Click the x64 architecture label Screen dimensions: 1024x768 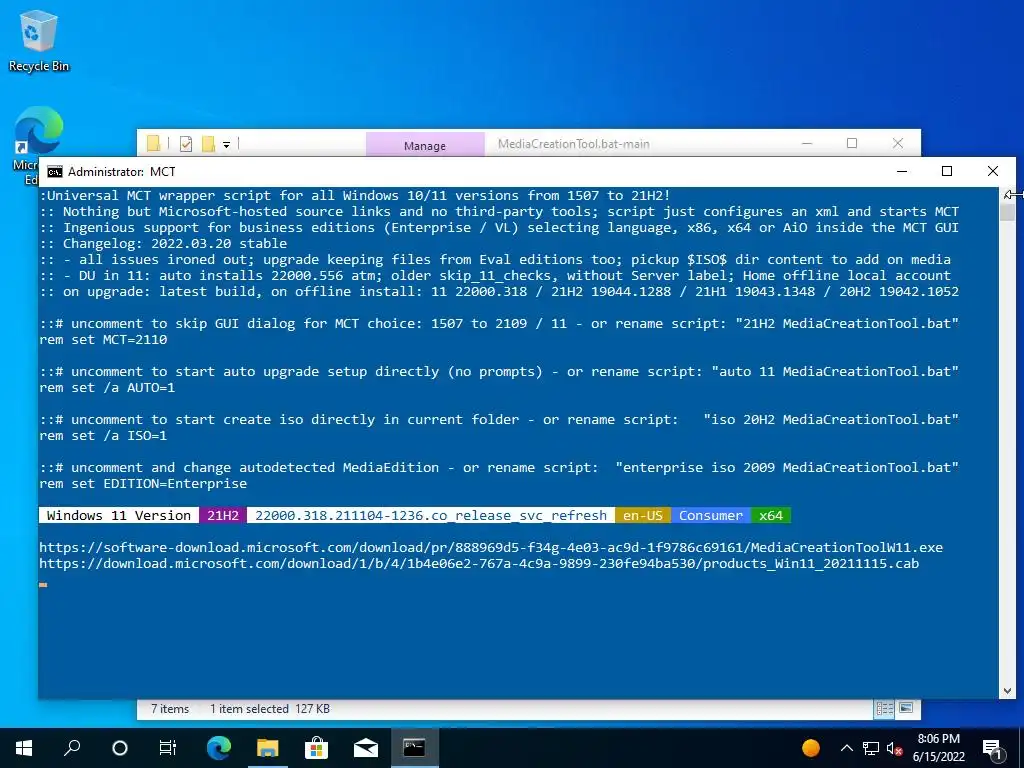coord(771,515)
